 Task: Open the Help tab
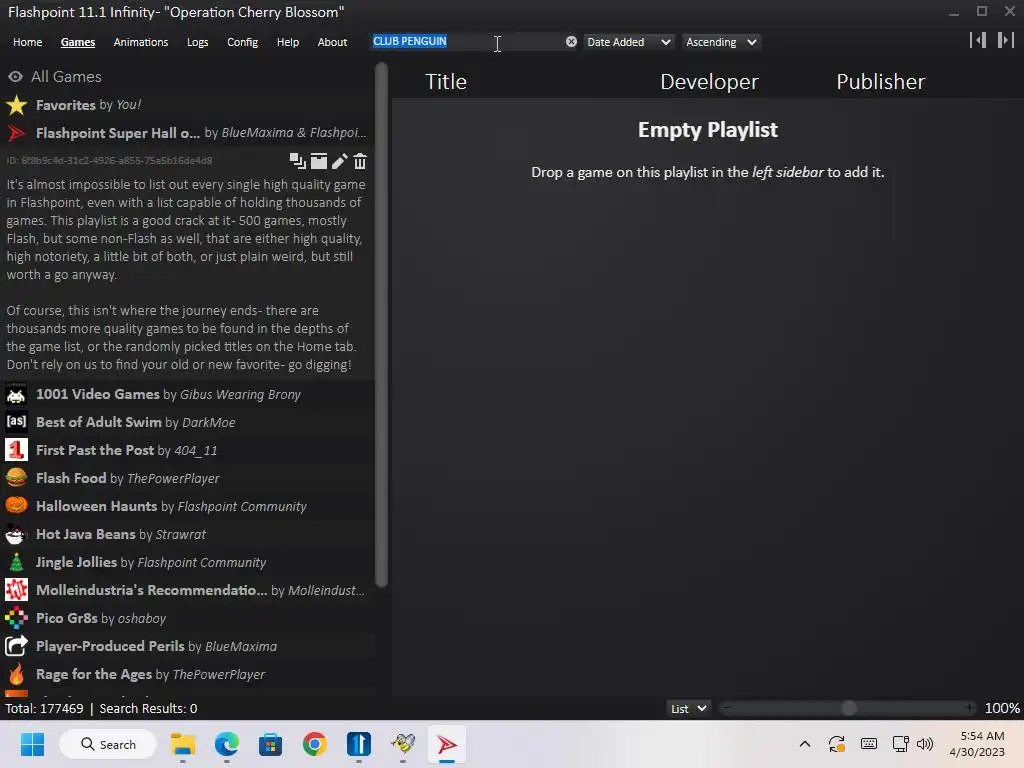click(x=287, y=42)
